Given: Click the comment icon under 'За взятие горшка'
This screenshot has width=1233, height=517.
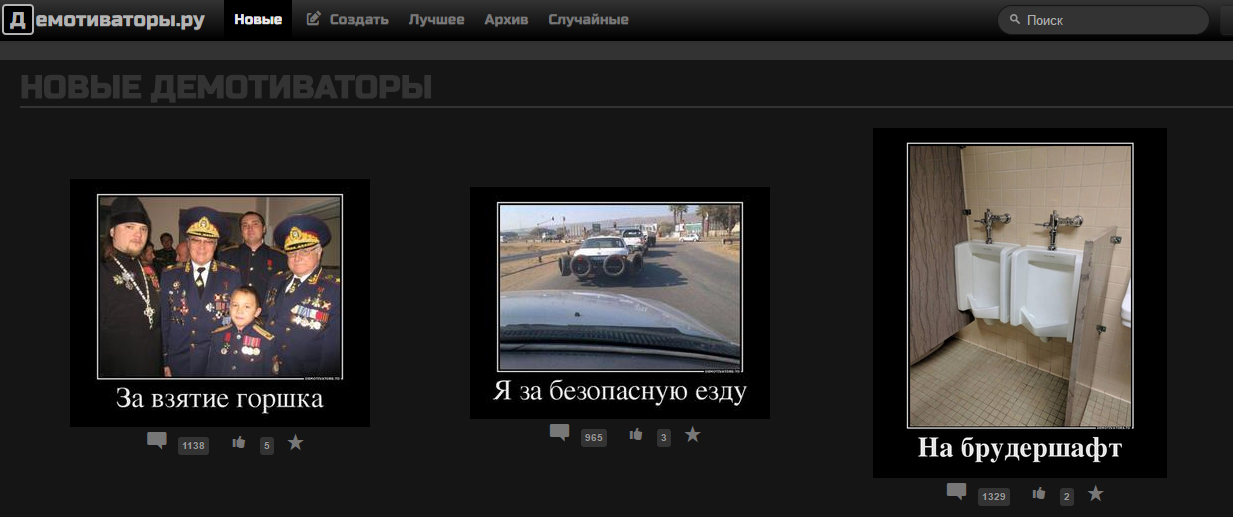Looking at the screenshot, I should [x=156, y=441].
